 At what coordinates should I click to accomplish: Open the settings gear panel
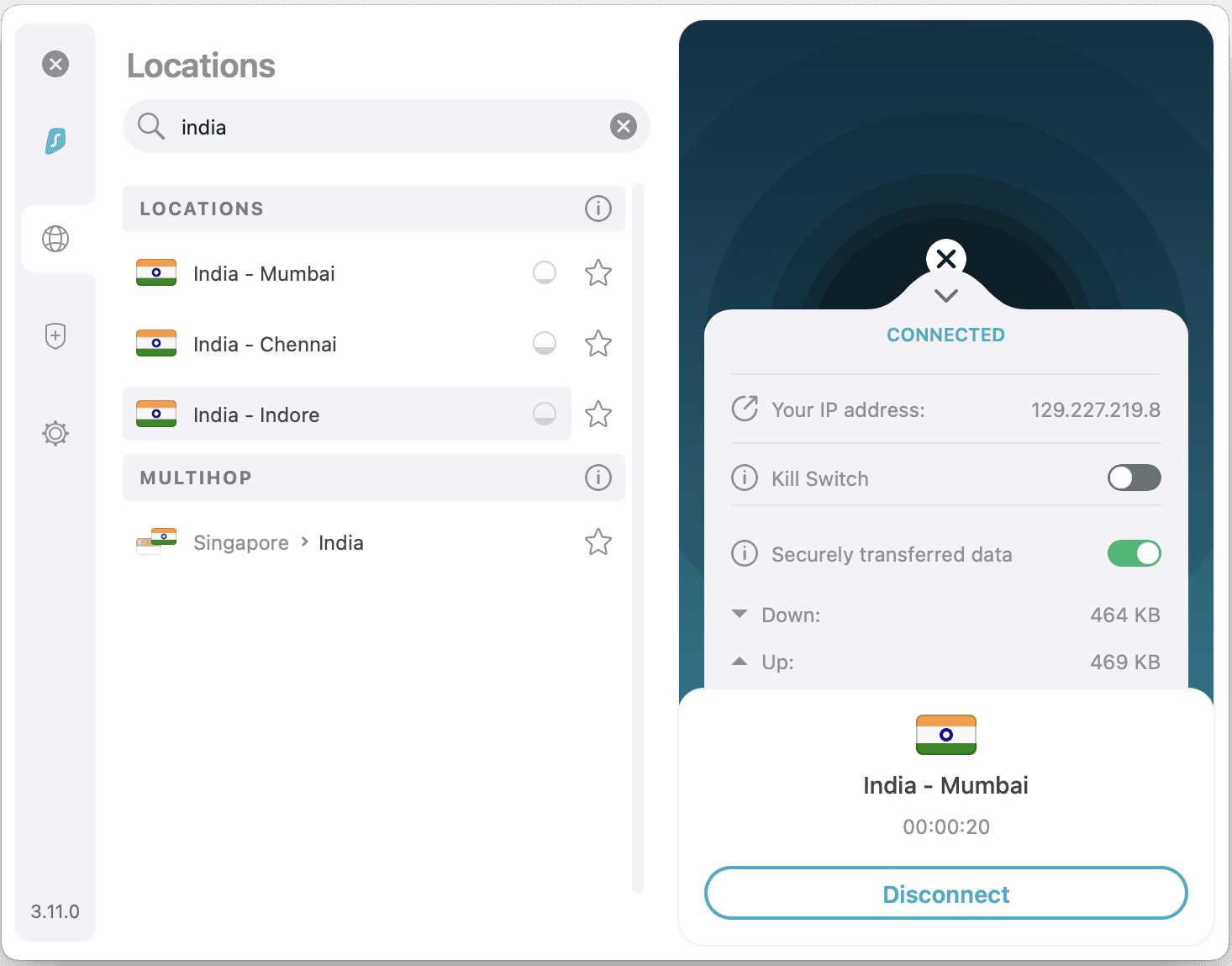pyautogui.click(x=55, y=433)
